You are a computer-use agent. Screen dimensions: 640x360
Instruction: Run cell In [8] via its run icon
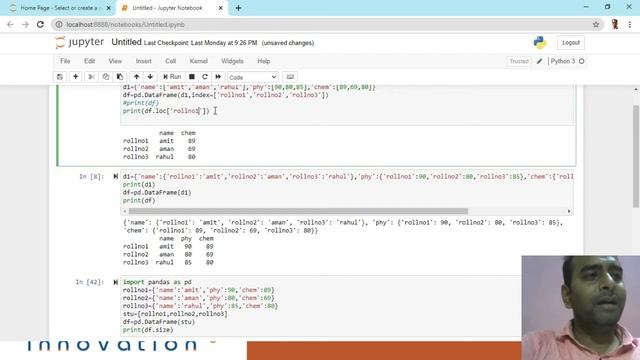click(116, 176)
